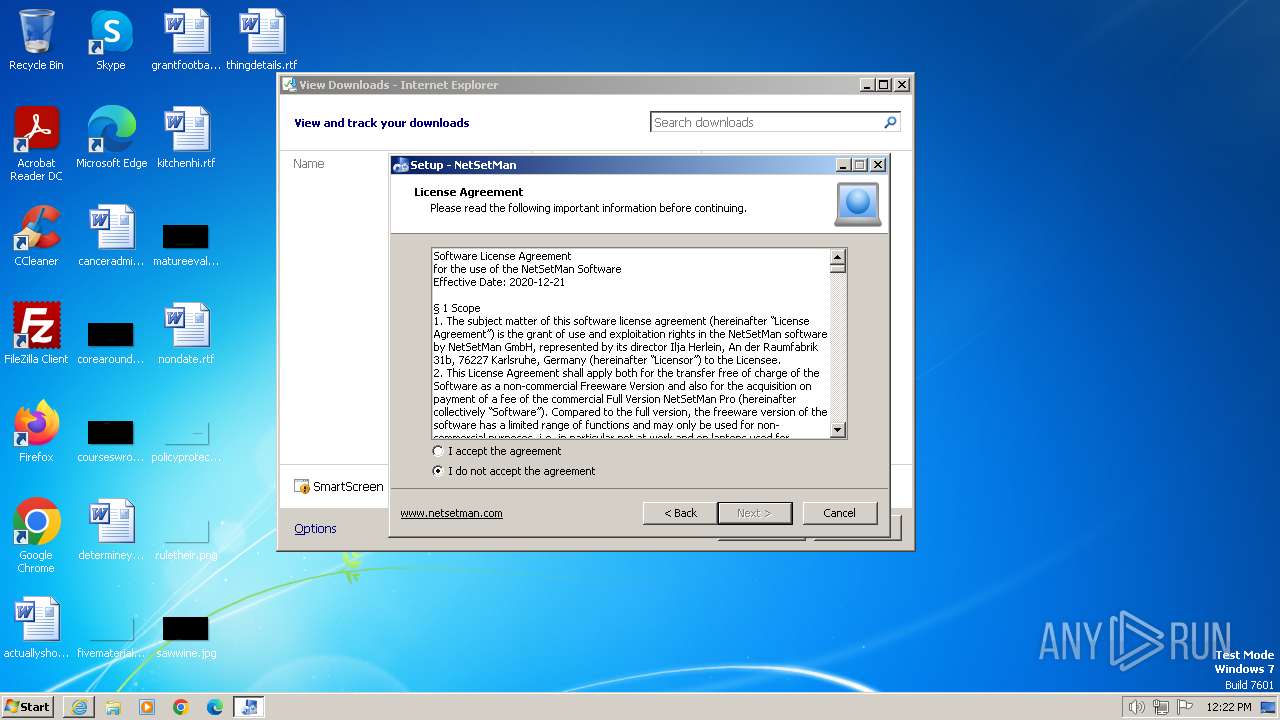Select the kitchenhi.rtf document icon
The image size is (1280, 720).
pyautogui.click(x=186, y=138)
